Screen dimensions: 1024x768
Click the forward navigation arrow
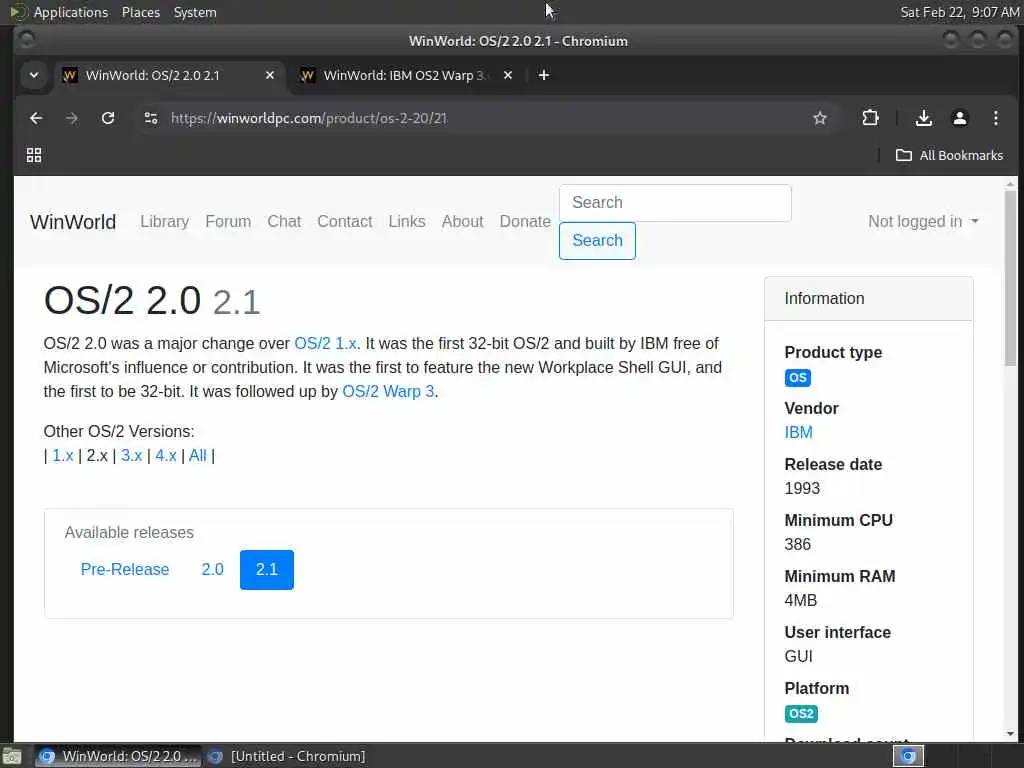point(72,118)
